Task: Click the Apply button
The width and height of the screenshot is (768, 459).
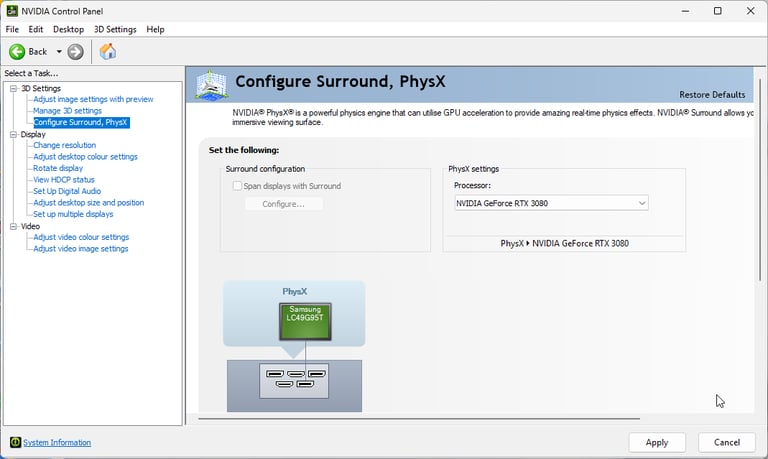Action: coord(657,442)
